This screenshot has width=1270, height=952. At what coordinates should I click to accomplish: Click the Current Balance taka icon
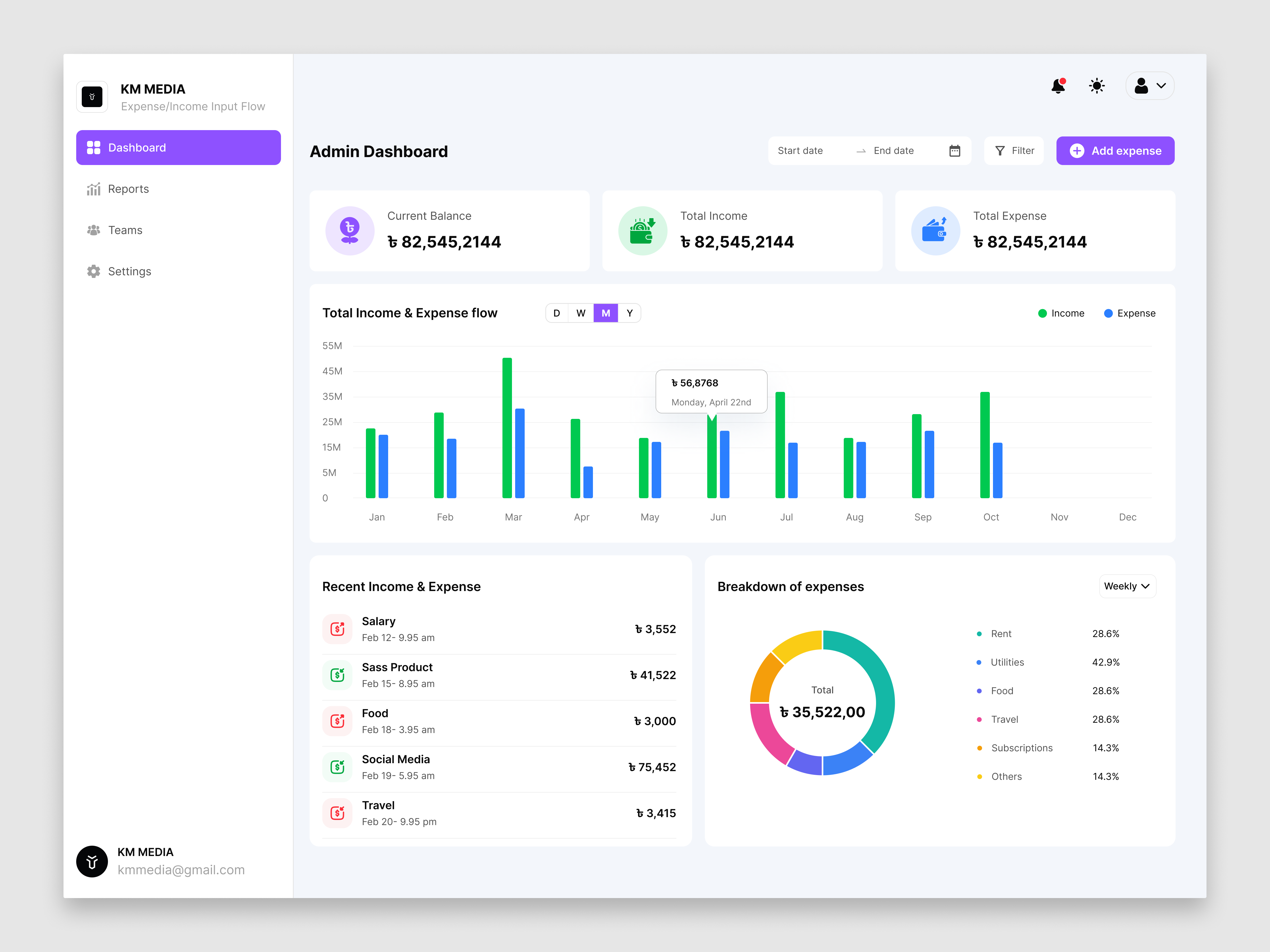pos(350,231)
